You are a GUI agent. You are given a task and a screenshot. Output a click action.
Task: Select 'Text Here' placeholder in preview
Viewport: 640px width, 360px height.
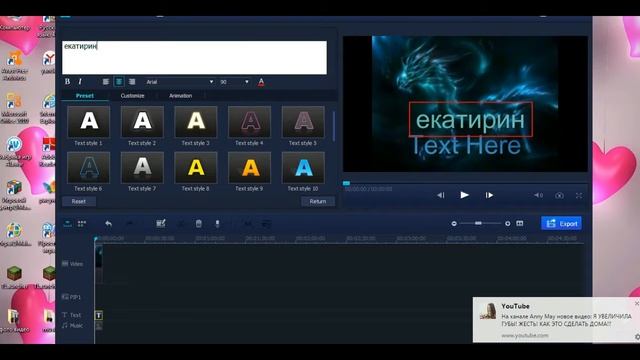point(465,146)
